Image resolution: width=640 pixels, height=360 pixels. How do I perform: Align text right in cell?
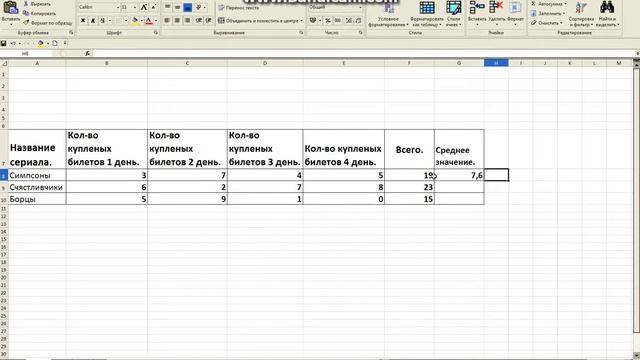(x=187, y=20)
